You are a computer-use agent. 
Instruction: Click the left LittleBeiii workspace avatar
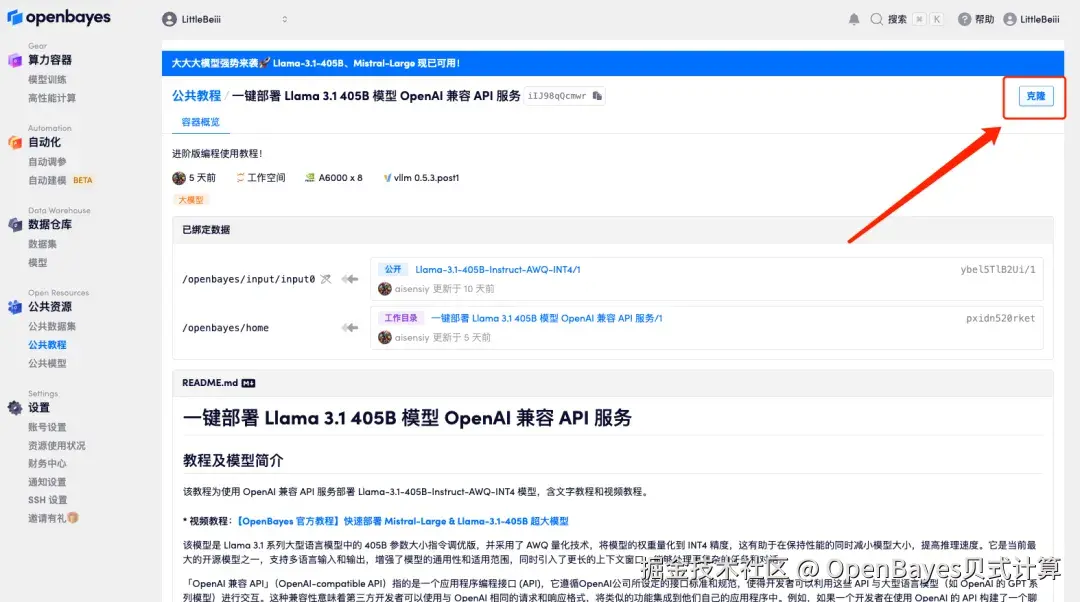pos(169,19)
